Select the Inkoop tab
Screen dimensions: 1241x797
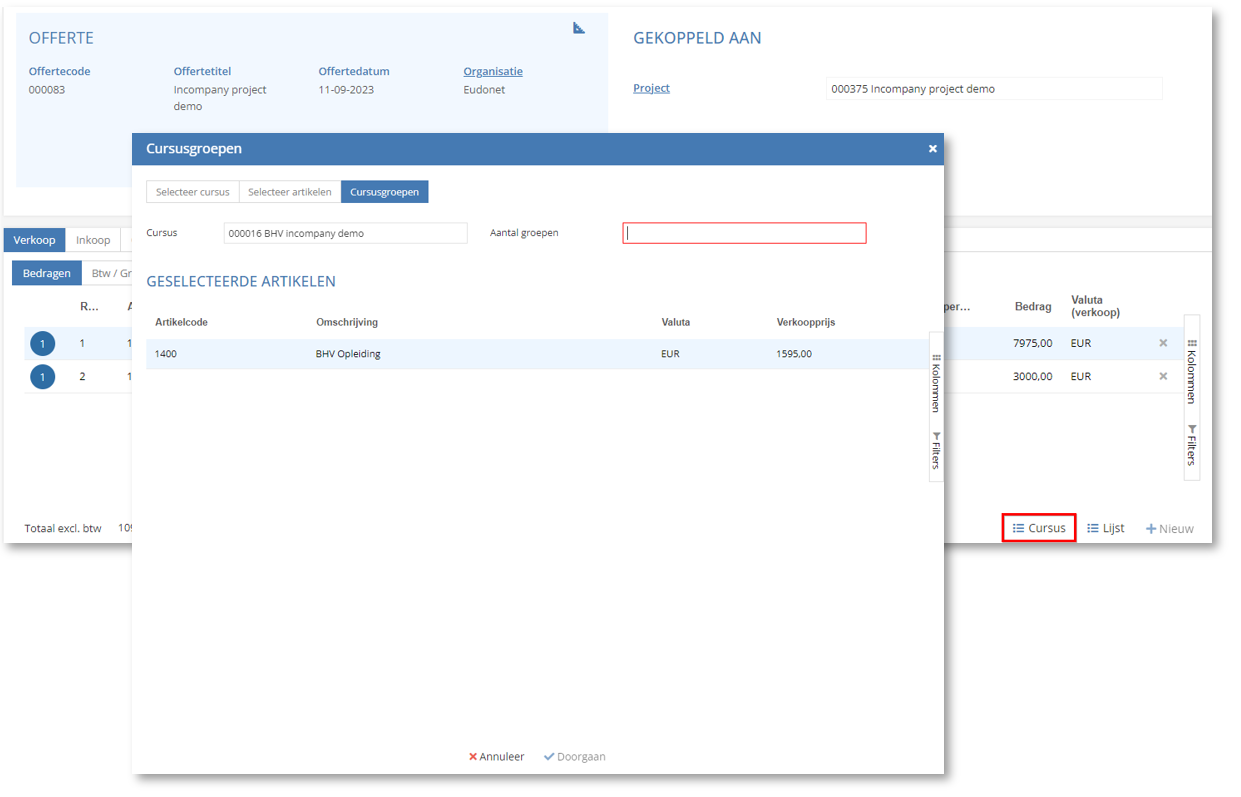[93, 240]
